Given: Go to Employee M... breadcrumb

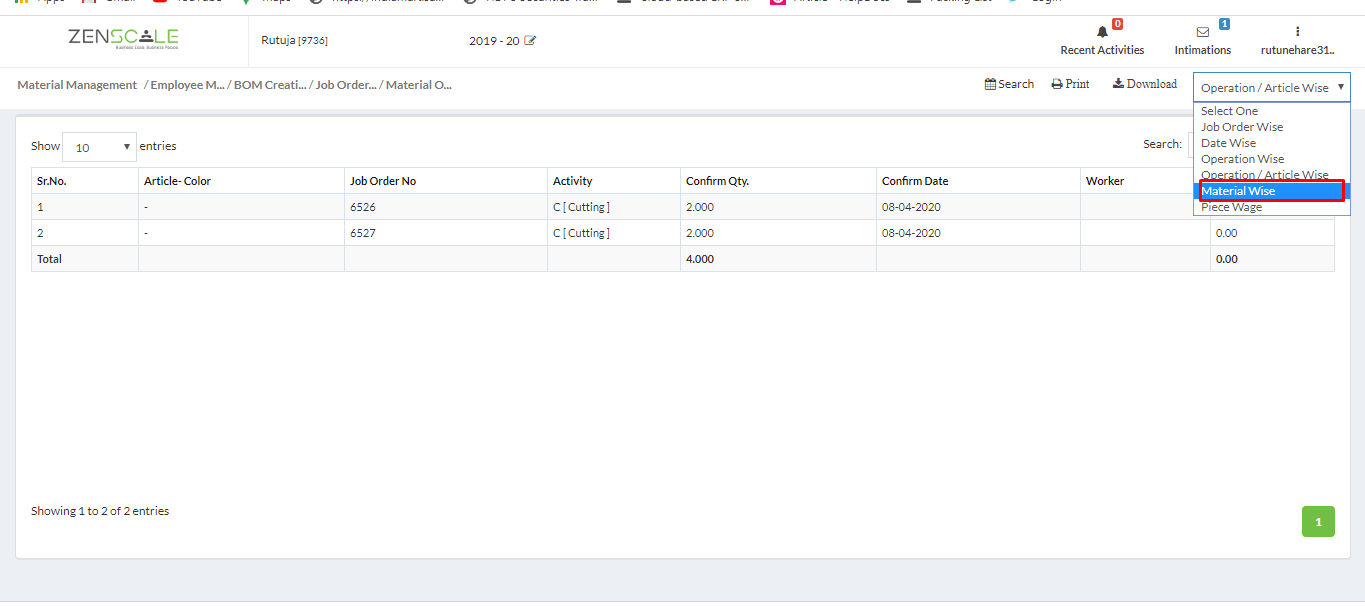Looking at the screenshot, I should point(187,85).
